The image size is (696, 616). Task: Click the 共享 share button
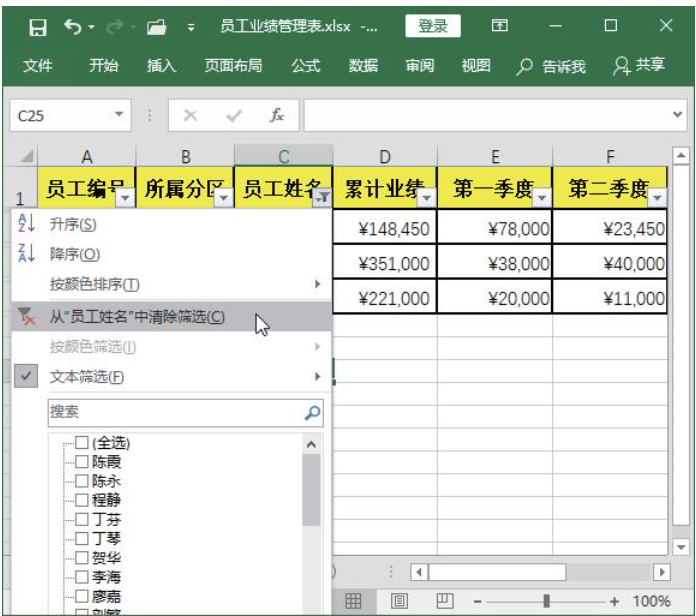(639, 66)
